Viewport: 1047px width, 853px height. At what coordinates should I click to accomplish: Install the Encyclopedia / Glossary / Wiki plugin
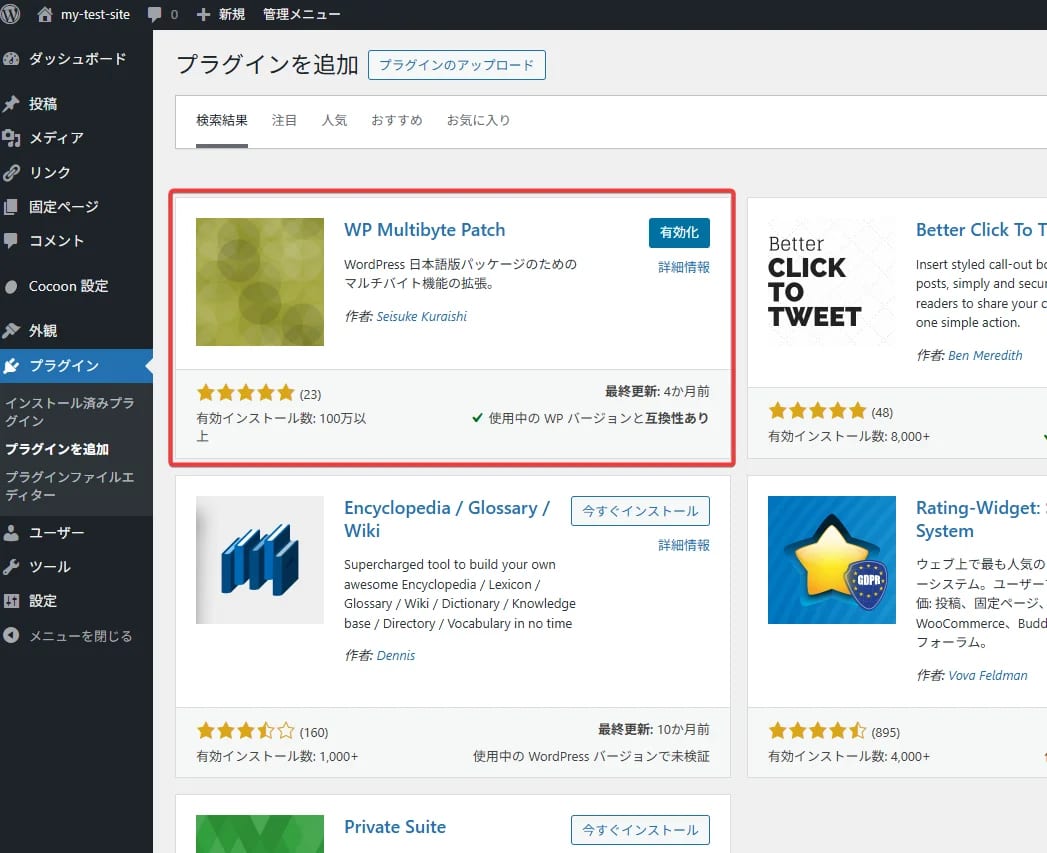(640, 511)
